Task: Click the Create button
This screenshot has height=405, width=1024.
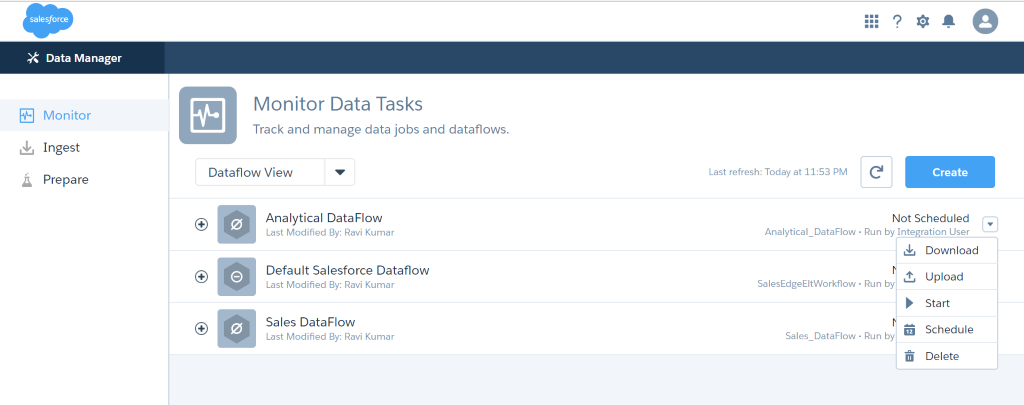Action: click(x=950, y=172)
